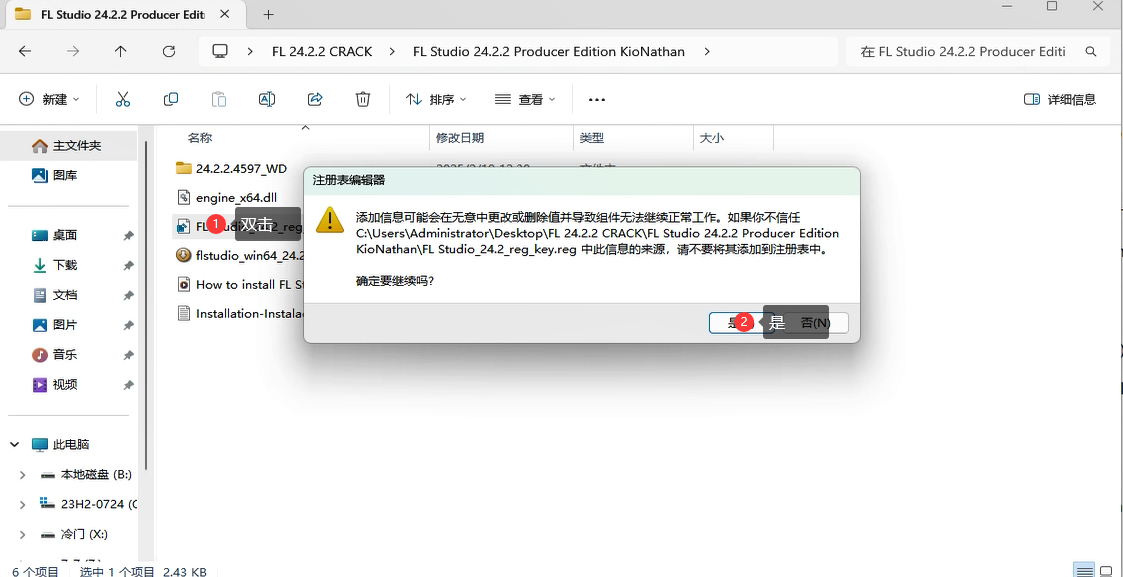Sort by the 类型 column header
The image size is (1123, 577).
click(x=592, y=138)
